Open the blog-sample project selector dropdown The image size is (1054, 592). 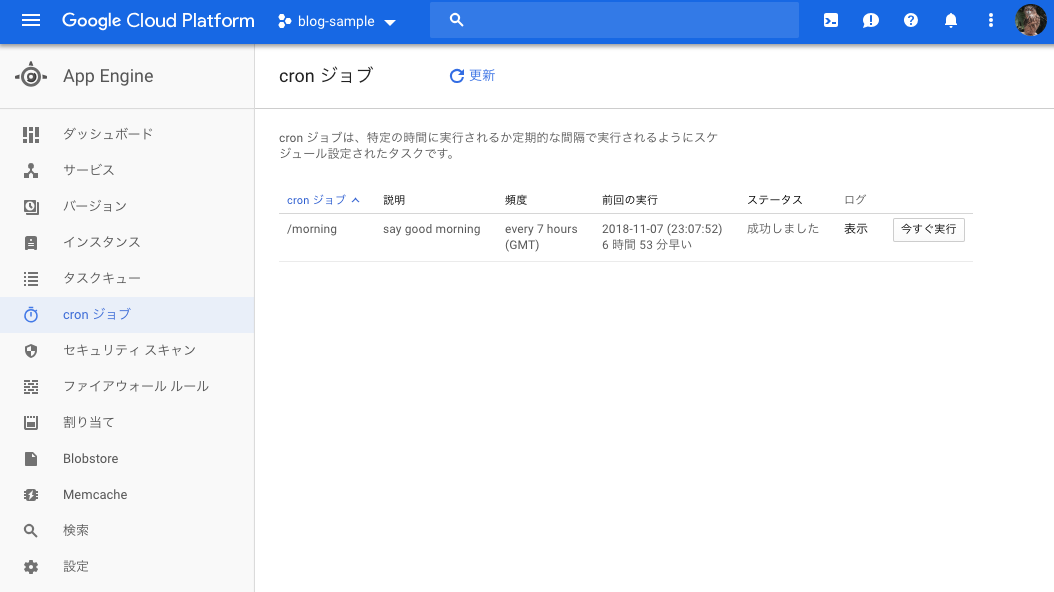pyautogui.click(x=337, y=22)
